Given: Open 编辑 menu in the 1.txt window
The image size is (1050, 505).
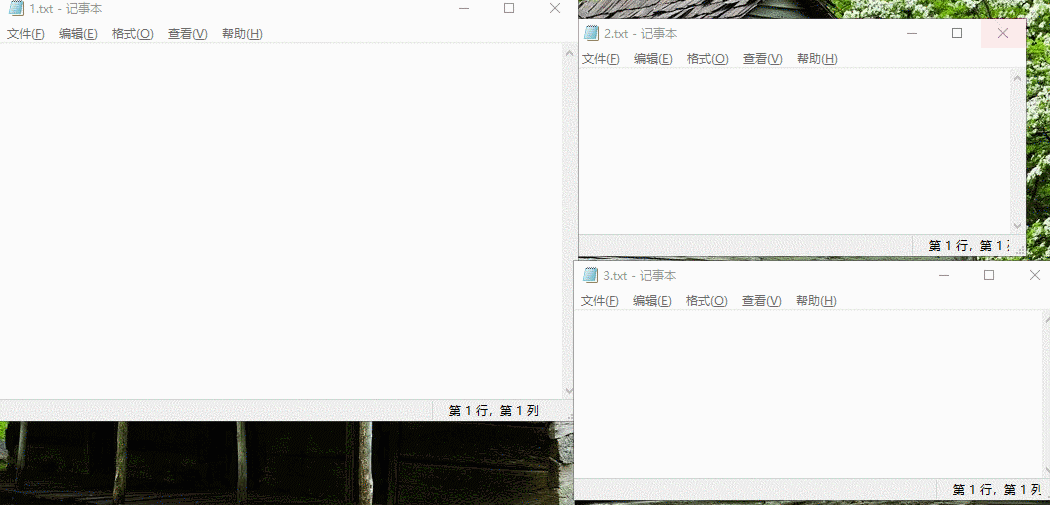Looking at the screenshot, I should coord(78,34).
